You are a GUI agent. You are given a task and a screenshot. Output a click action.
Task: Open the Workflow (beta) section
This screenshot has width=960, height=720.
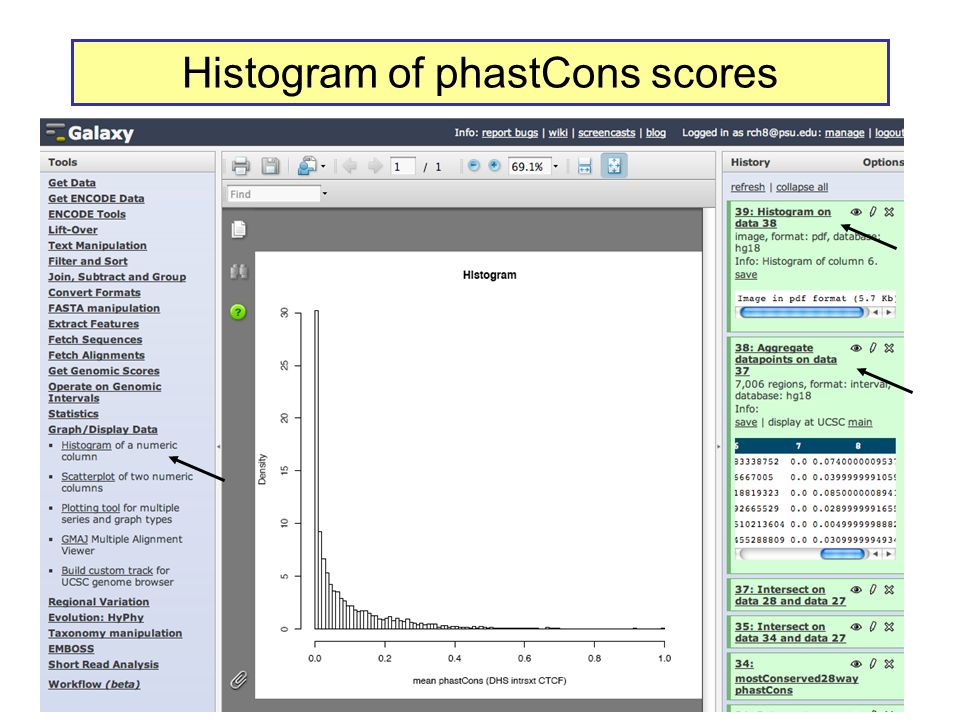(x=94, y=684)
